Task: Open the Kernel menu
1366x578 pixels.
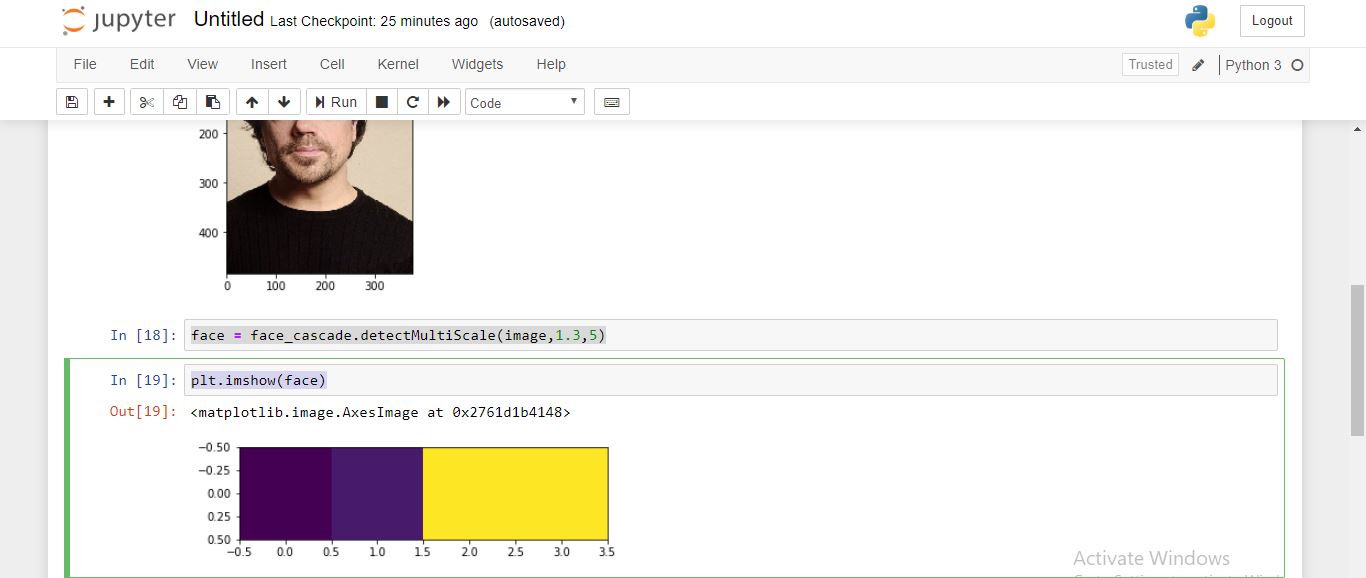Action: (x=398, y=64)
